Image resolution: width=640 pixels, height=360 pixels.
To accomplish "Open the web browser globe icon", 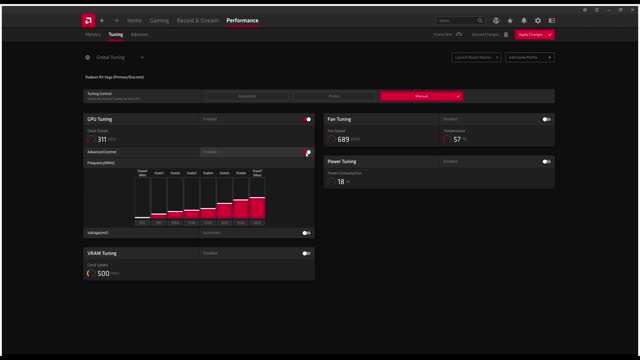I will (496, 20).
